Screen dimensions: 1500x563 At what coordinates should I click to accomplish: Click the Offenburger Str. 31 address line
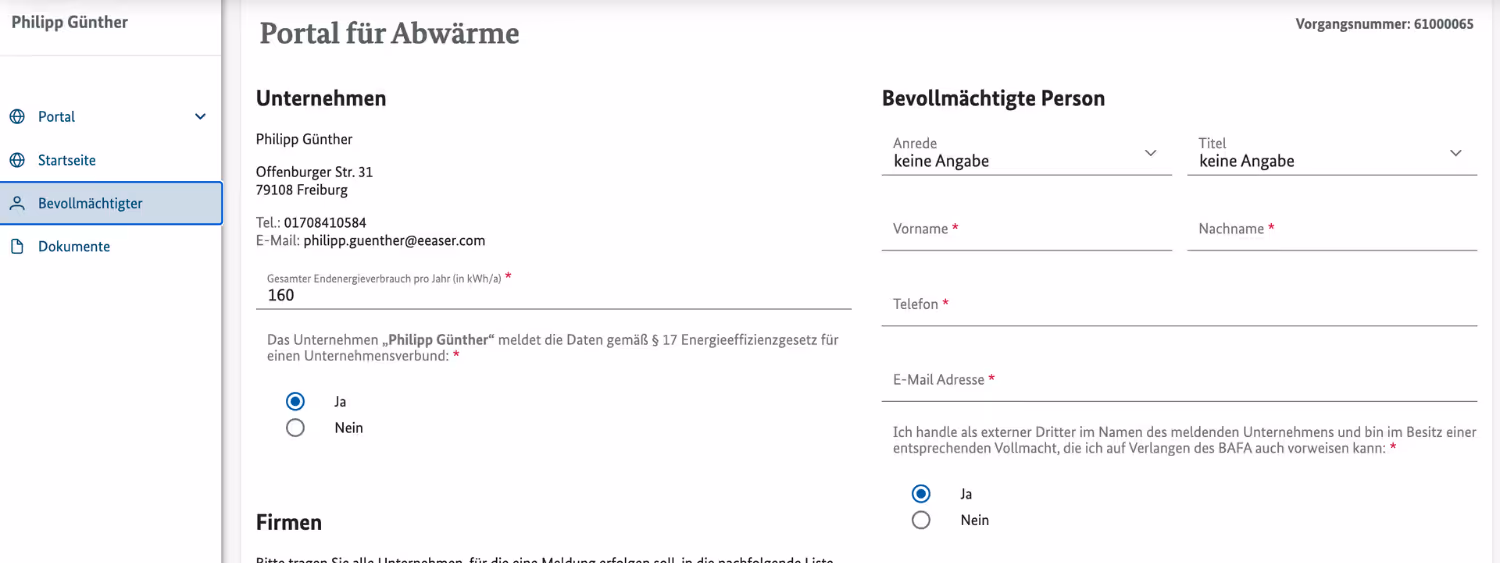click(314, 172)
